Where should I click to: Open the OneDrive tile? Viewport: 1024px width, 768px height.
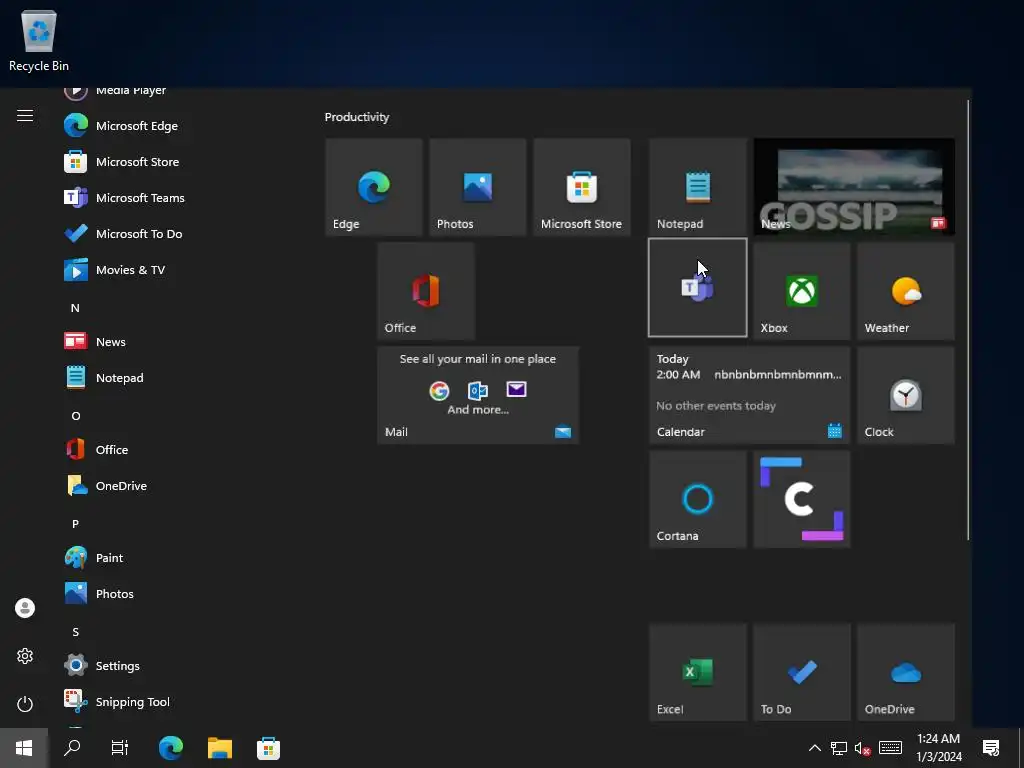click(906, 672)
